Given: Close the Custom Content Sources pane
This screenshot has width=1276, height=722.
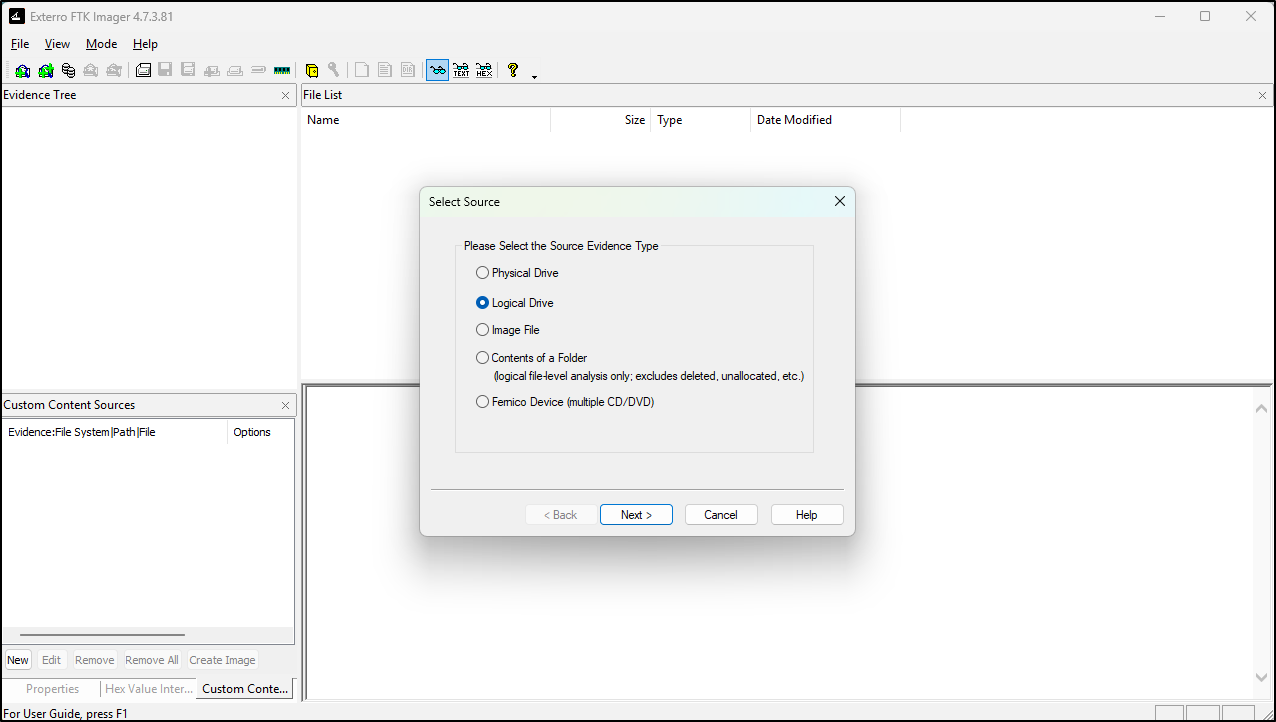Looking at the screenshot, I should (x=286, y=406).
